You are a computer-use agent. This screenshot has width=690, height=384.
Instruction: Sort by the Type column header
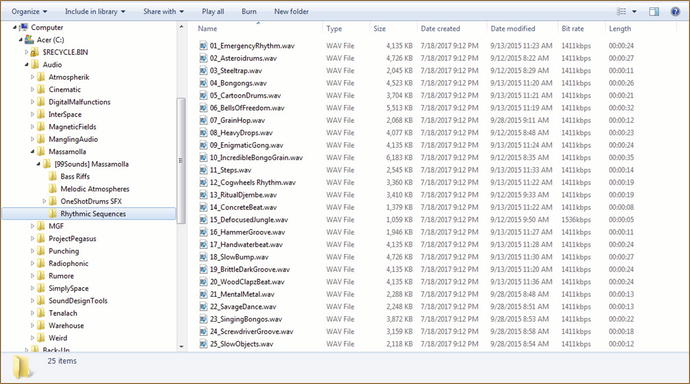[334, 29]
